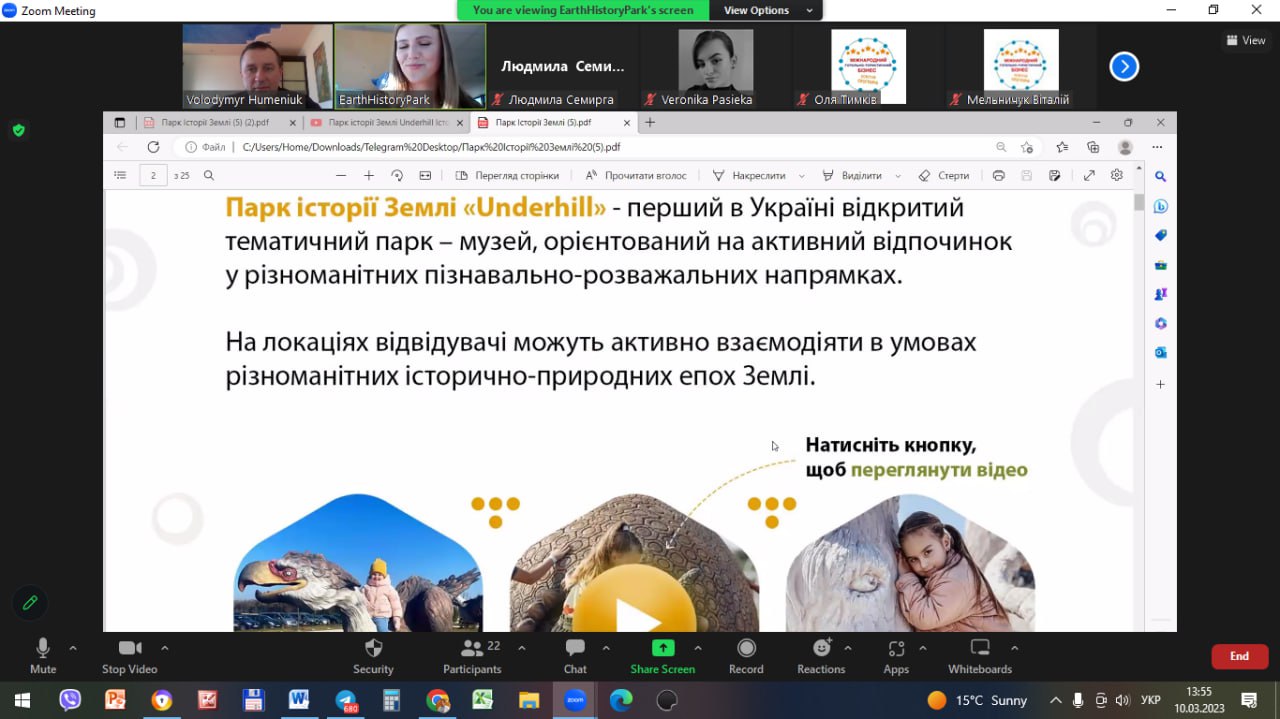Click the green annotate pencil icon

pos(30,602)
